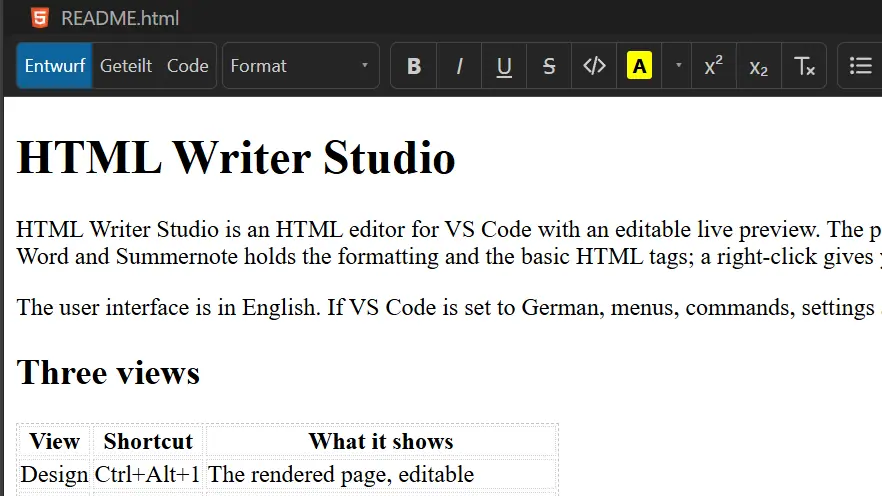Click paragraph starting 'The user interface'
This screenshot has width=882, height=496.
click(449, 308)
